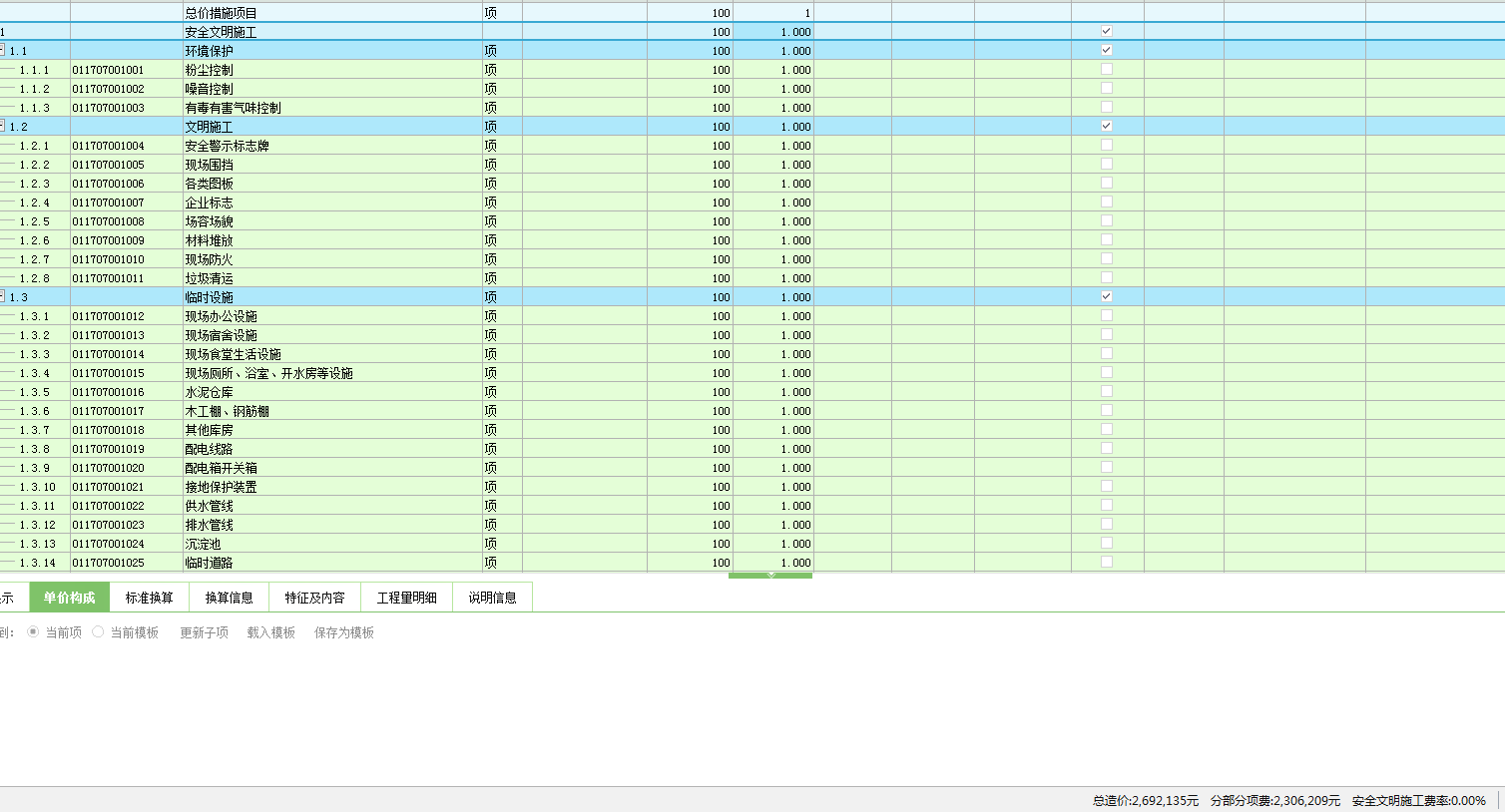
Task: Select the 安全文明施工 name cell
Action: tap(332, 32)
